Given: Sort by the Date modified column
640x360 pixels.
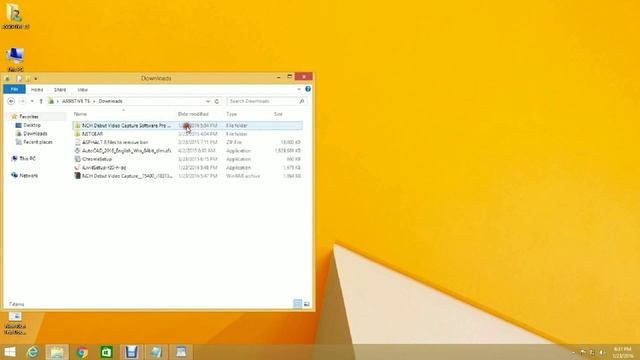Looking at the screenshot, I should pyautogui.click(x=193, y=114).
